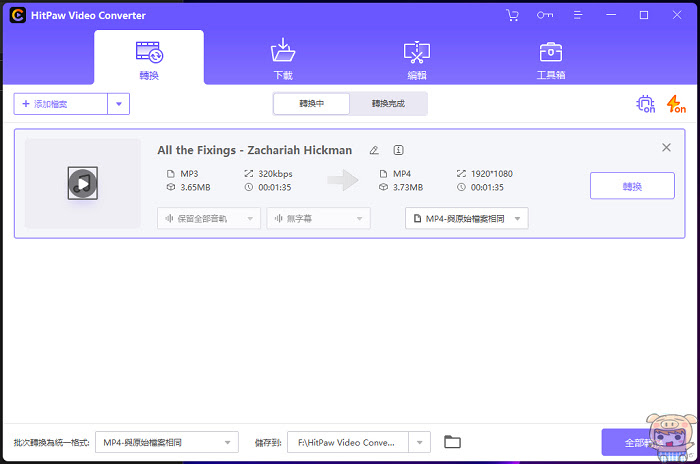Remove the All the Fixings file item
This screenshot has height=464, width=700.
[666, 147]
